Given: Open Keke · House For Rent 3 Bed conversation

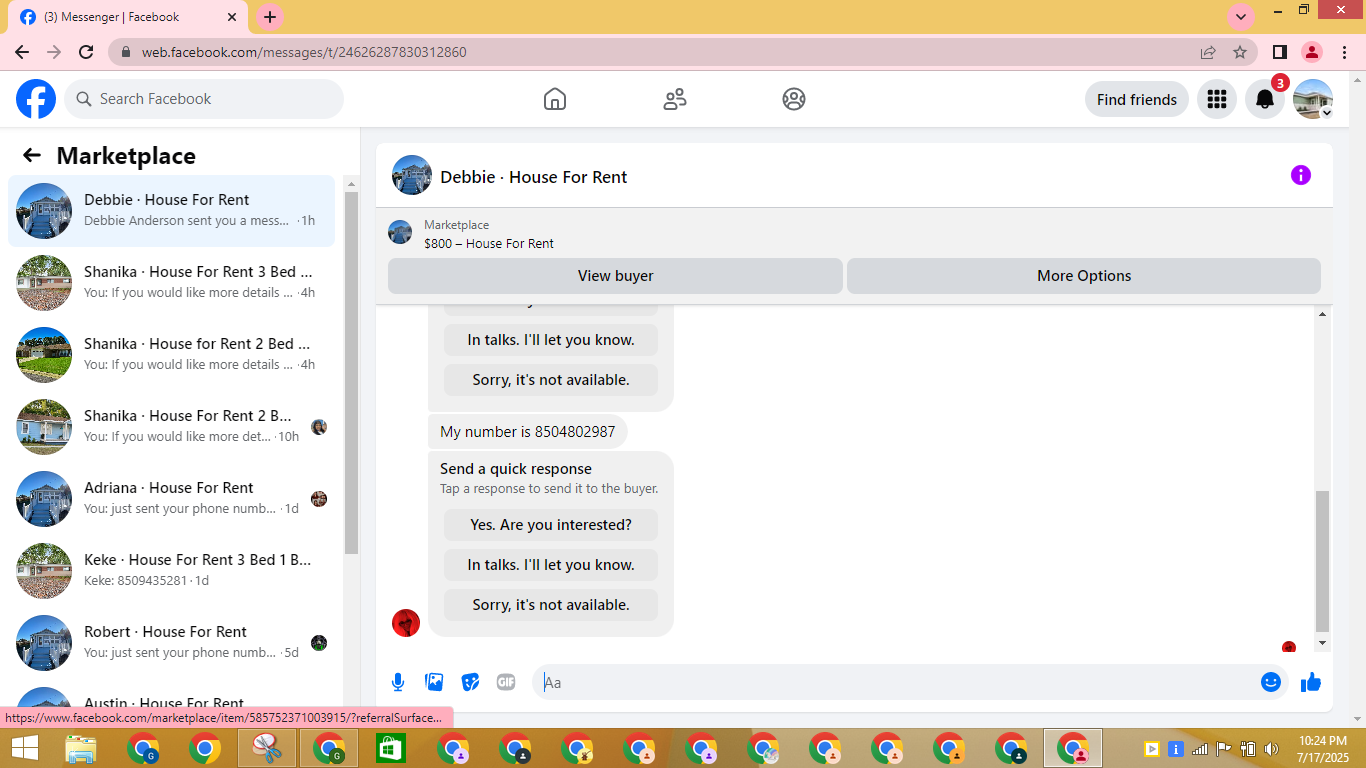Looking at the screenshot, I should [172, 571].
